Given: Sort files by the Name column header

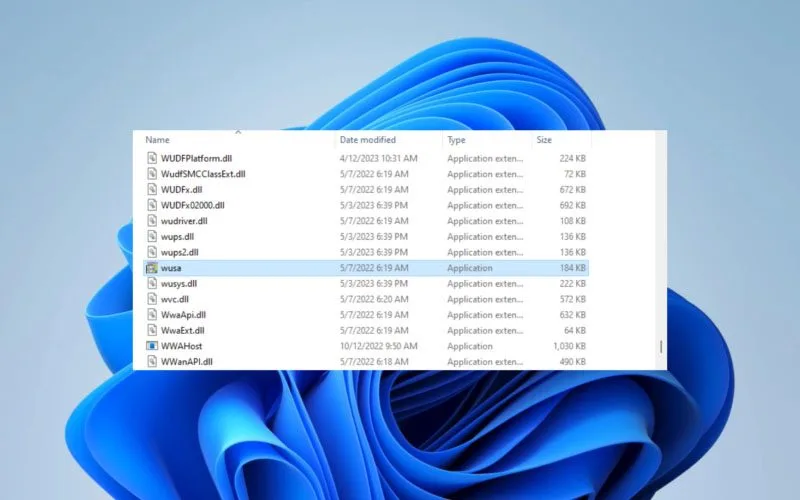Looking at the screenshot, I should [x=157, y=140].
